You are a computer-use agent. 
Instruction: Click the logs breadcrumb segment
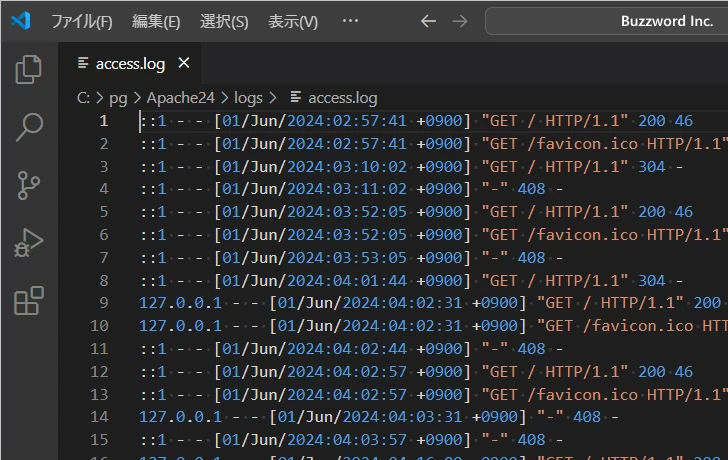(248, 98)
